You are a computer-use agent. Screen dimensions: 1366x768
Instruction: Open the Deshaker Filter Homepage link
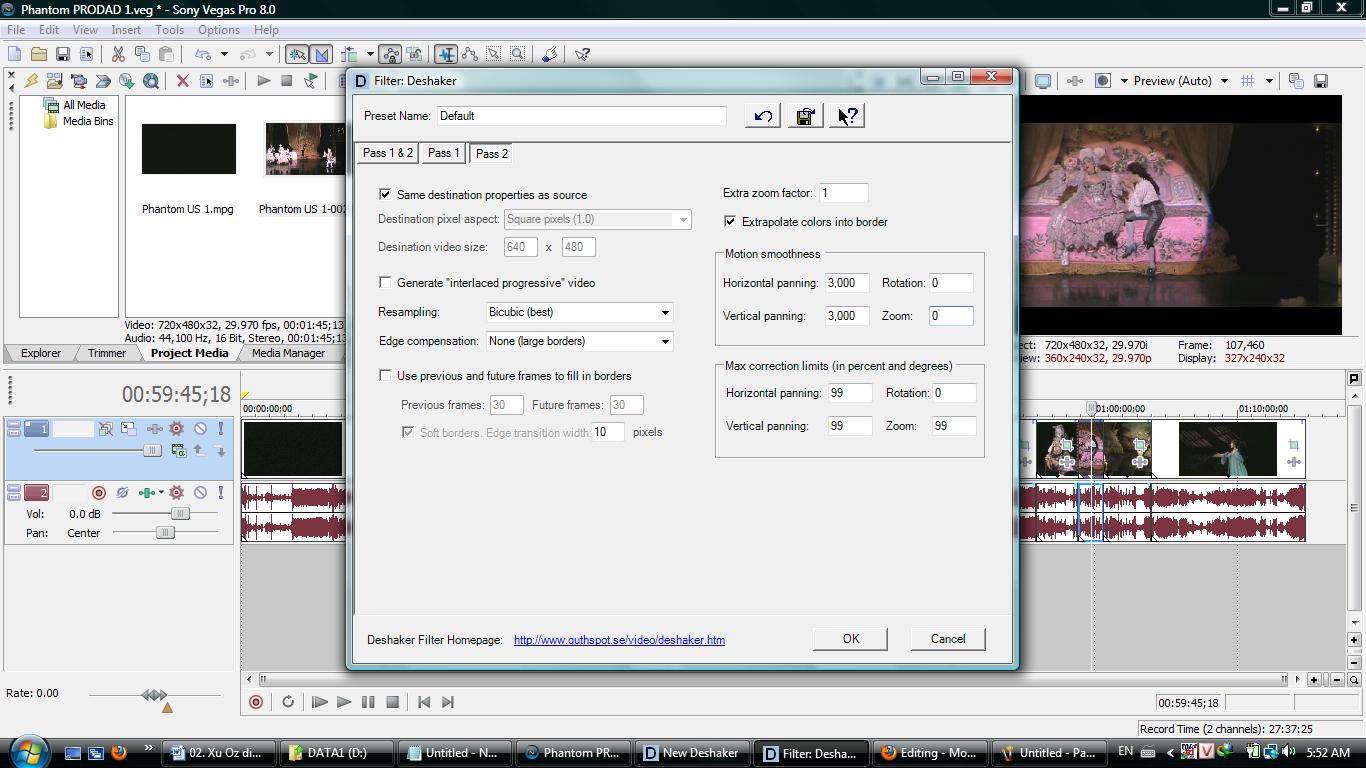619,640
